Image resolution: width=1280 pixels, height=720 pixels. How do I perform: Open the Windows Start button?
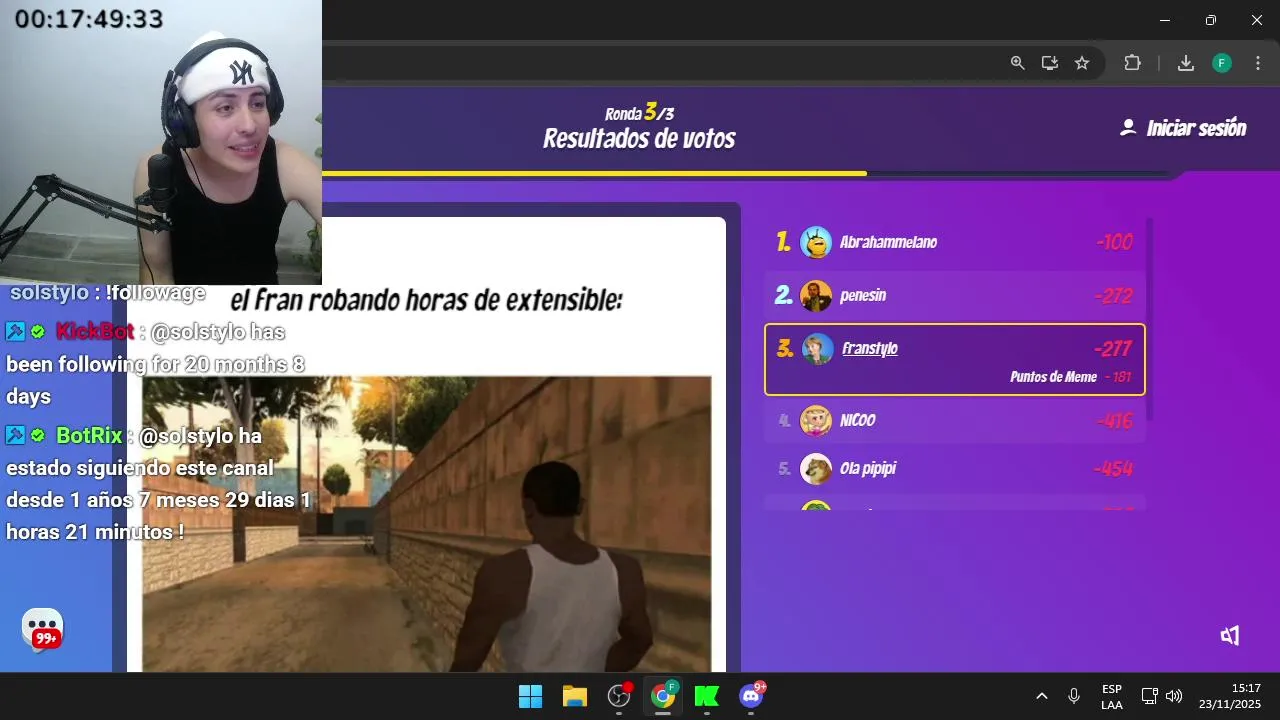(x=530, y=696)
